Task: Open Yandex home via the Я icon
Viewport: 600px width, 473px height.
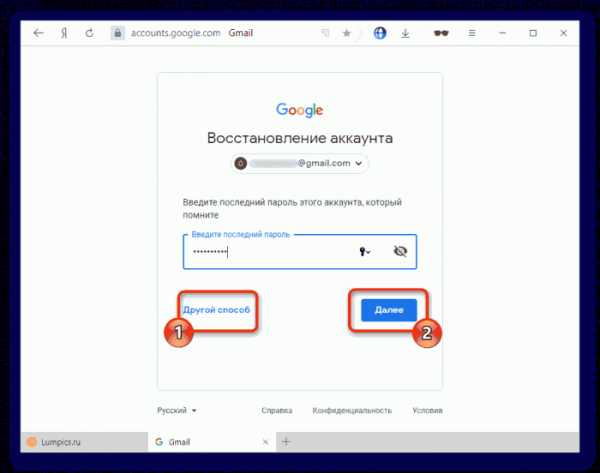Action: 64,33
